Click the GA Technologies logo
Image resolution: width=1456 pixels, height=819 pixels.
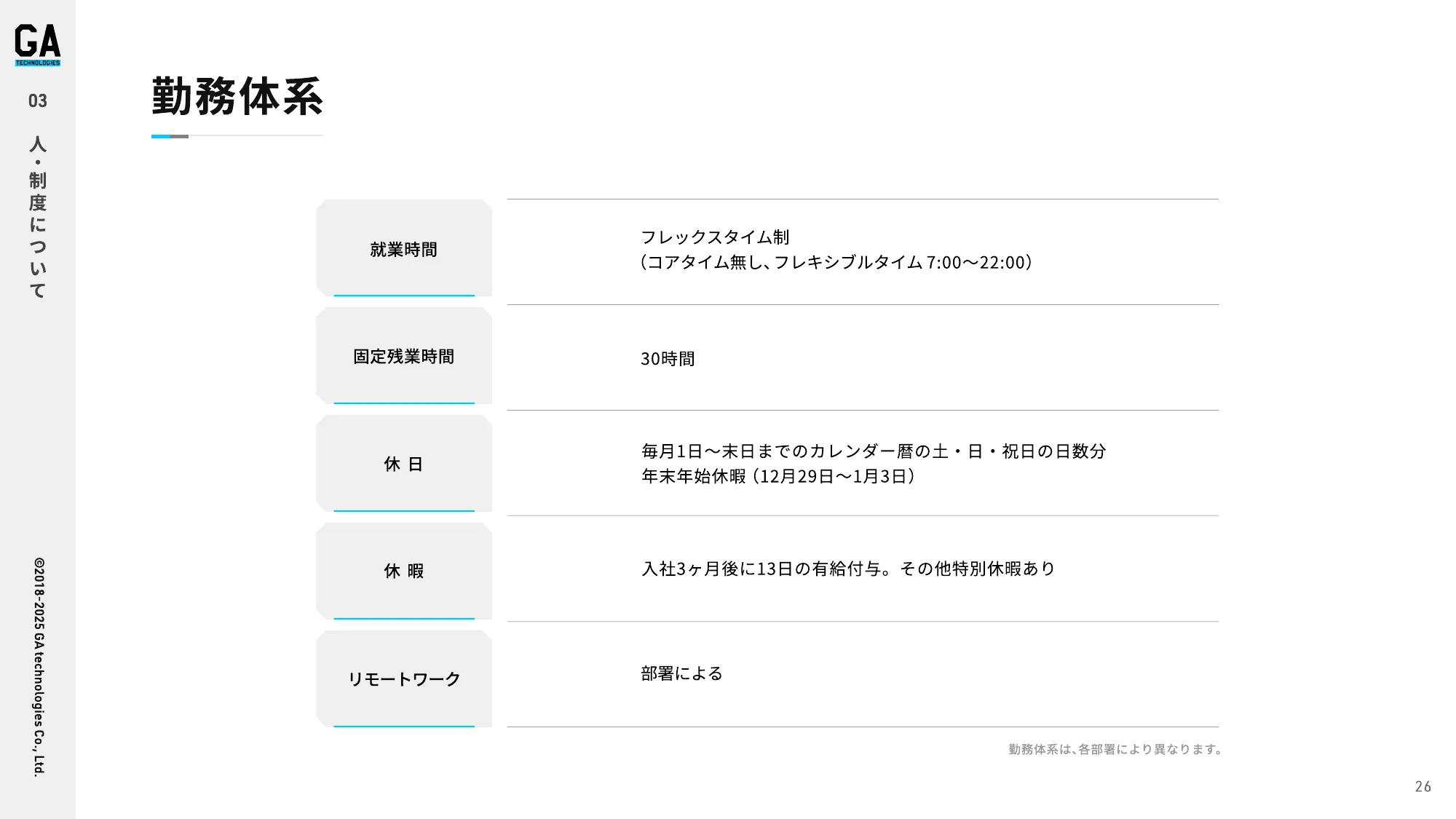click(x=38, y=45)
